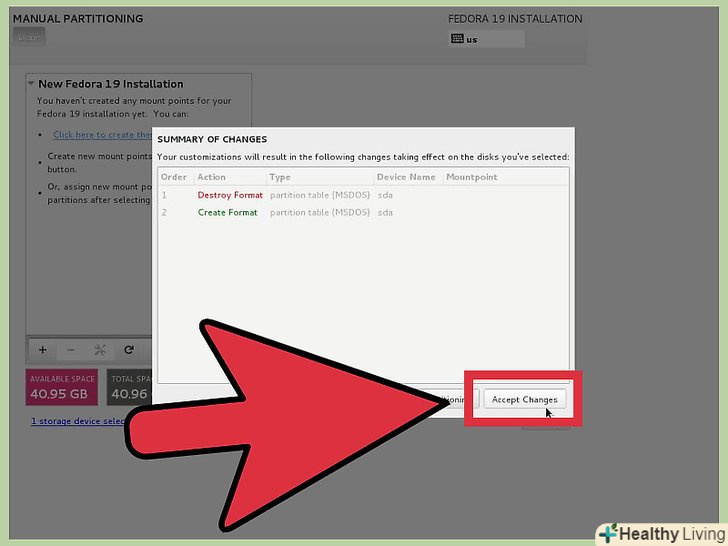Image resolution: width=728 pixels, height=546 pixels.
Task: Select the Create Format row in summary
Action: [364, 212]
